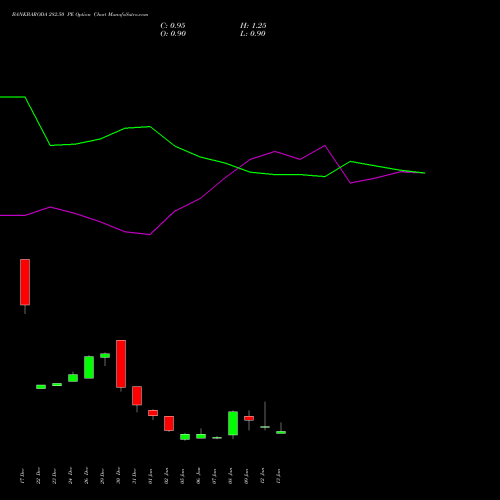Screen dimensions: 500x500
Task: Click the 26 Dec date label
Action: (x=86, y=476)
